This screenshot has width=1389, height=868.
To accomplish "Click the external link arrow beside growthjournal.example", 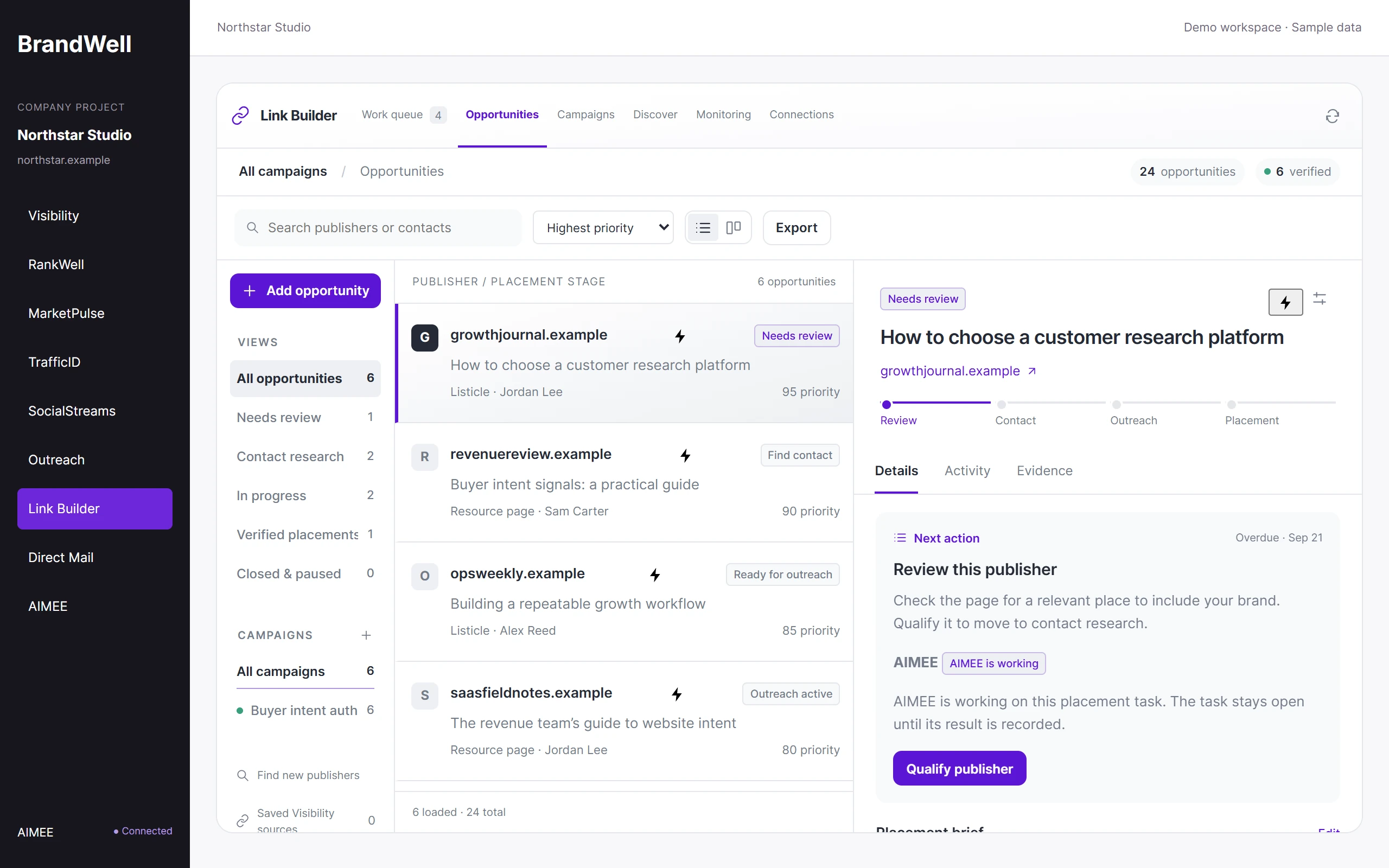I will coord(1032,372).
